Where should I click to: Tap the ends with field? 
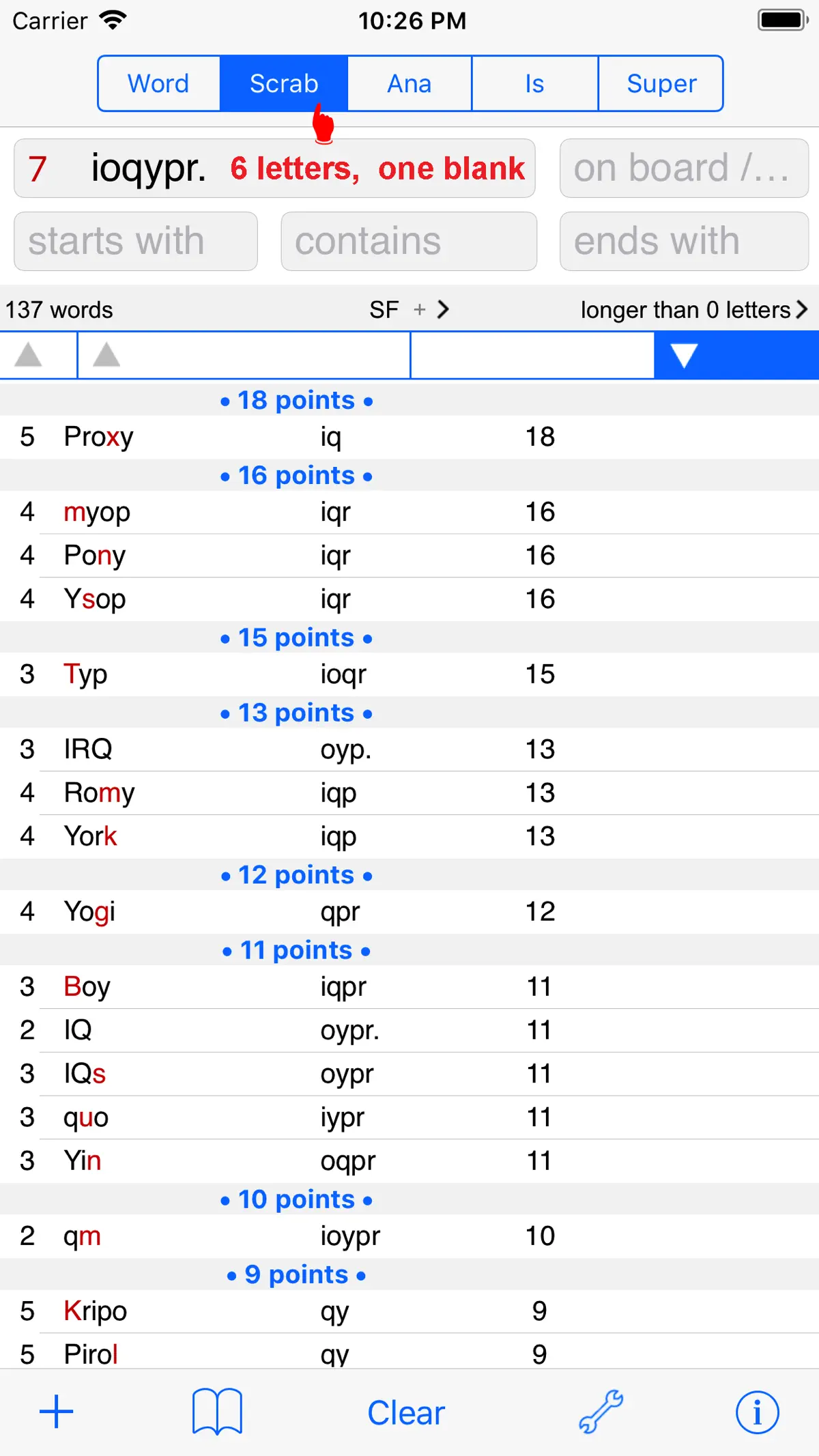(684, 241)
